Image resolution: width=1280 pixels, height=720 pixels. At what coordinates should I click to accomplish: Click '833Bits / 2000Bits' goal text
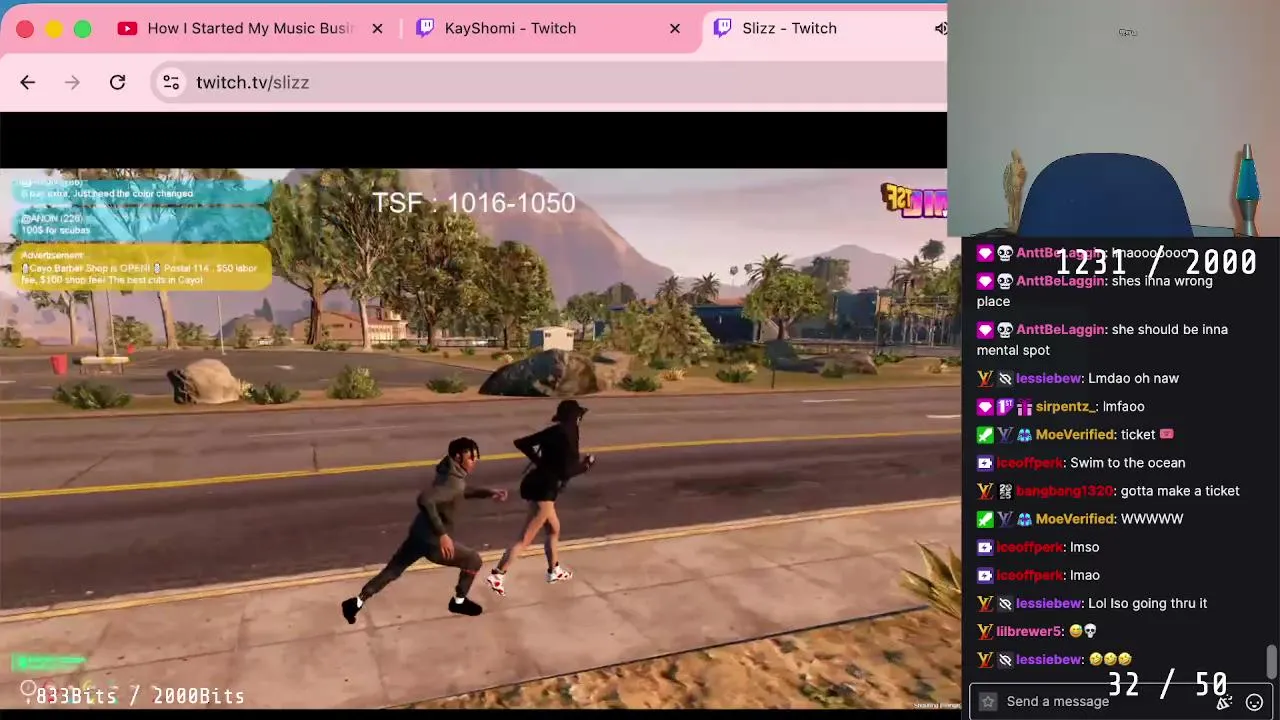pos(140,695)
